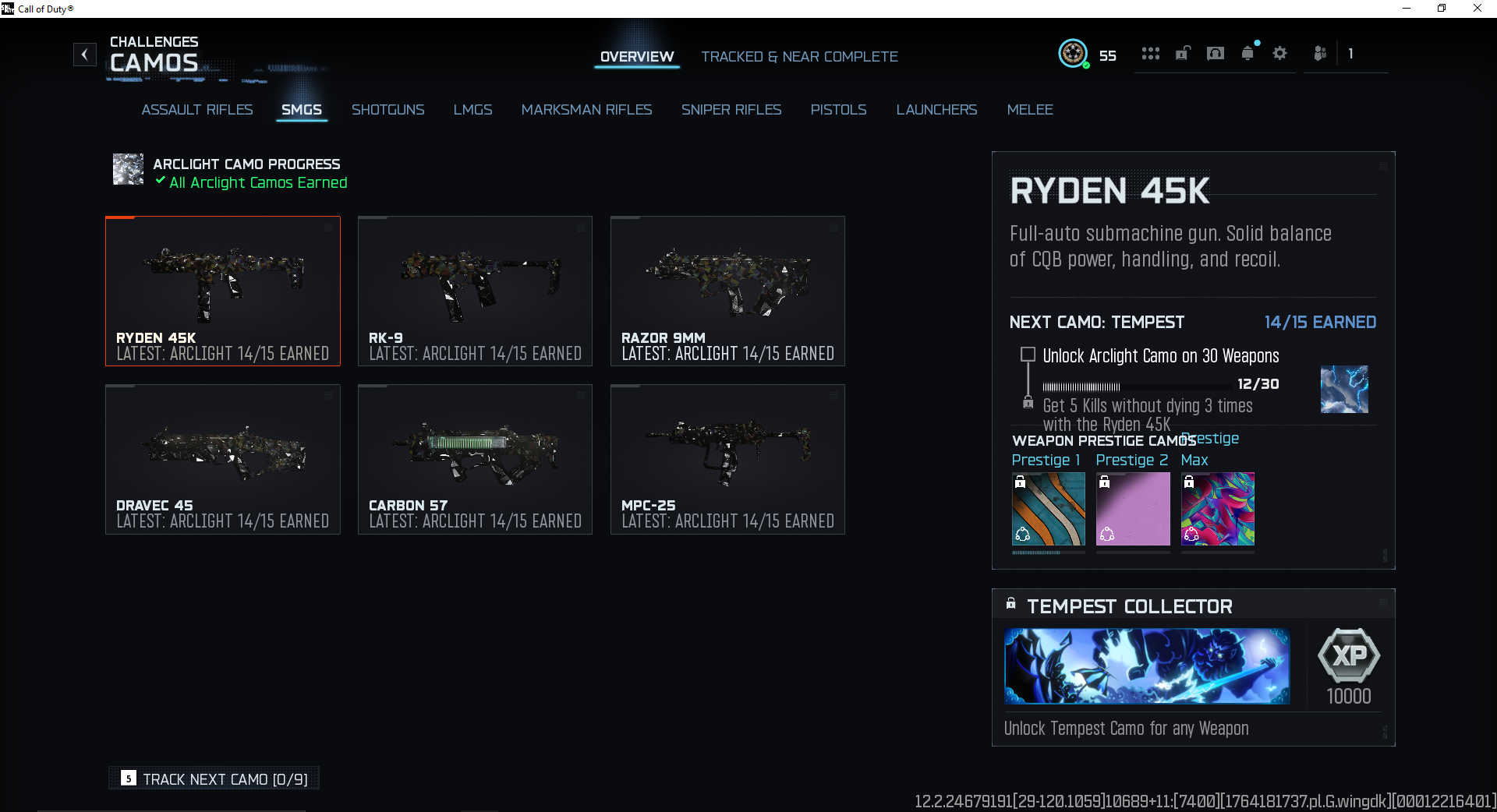
Task: Click the Tempest Collector title
Action: [1130, 606]
